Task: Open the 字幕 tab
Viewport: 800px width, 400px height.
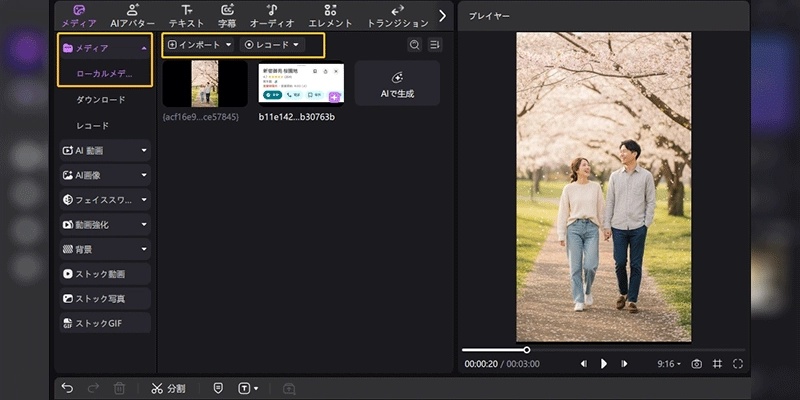Action: (x=227, y=16)
